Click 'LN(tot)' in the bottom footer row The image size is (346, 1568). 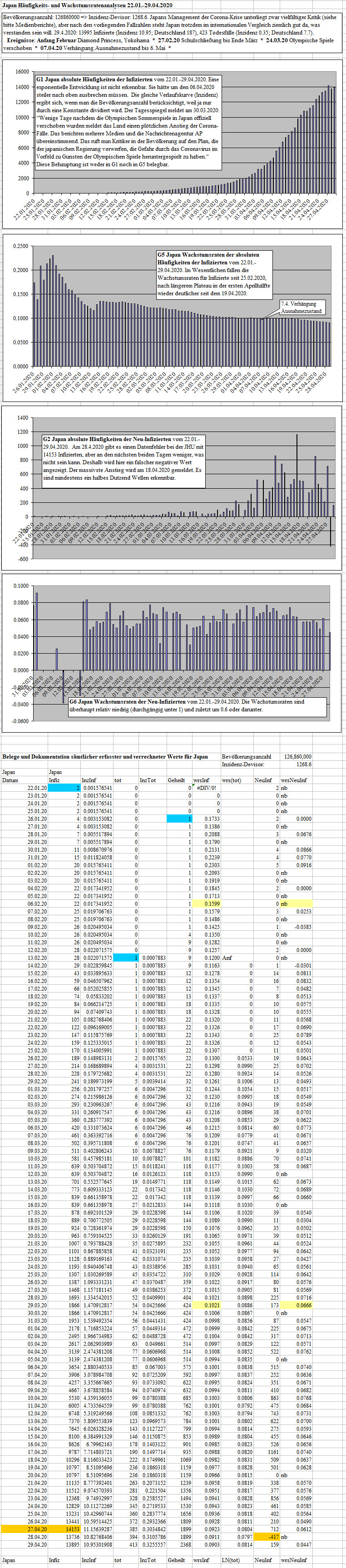(231, 1560)
